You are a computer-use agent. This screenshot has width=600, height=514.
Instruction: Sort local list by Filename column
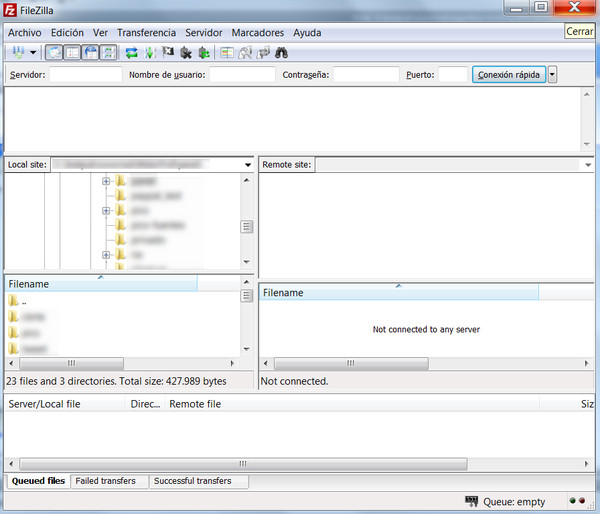(x=101, y=284)
